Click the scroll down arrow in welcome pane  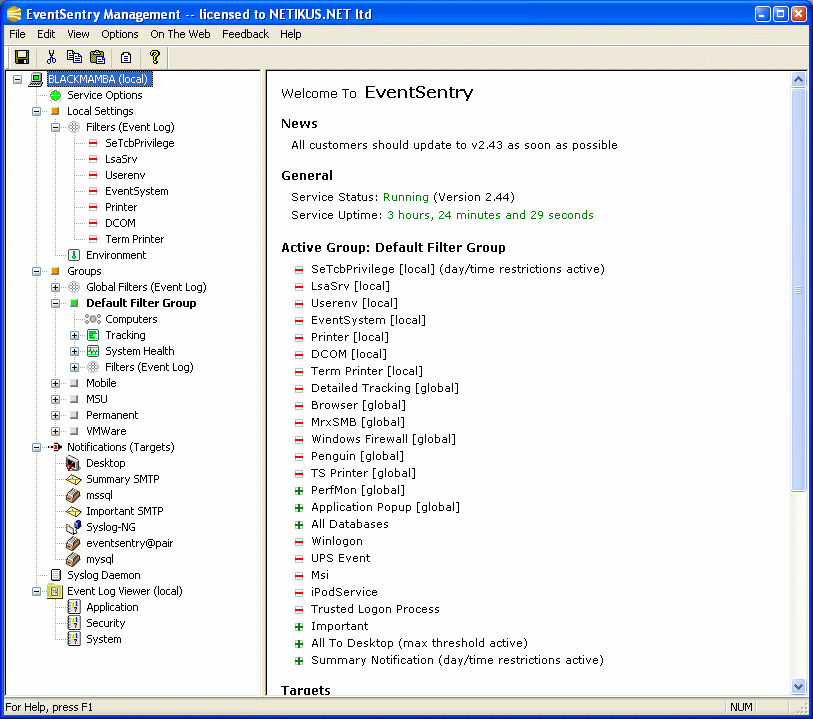[x=798, y=687]
